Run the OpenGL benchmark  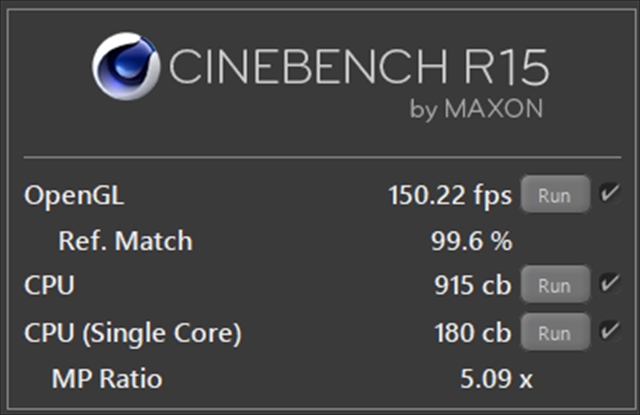[555, 194]
